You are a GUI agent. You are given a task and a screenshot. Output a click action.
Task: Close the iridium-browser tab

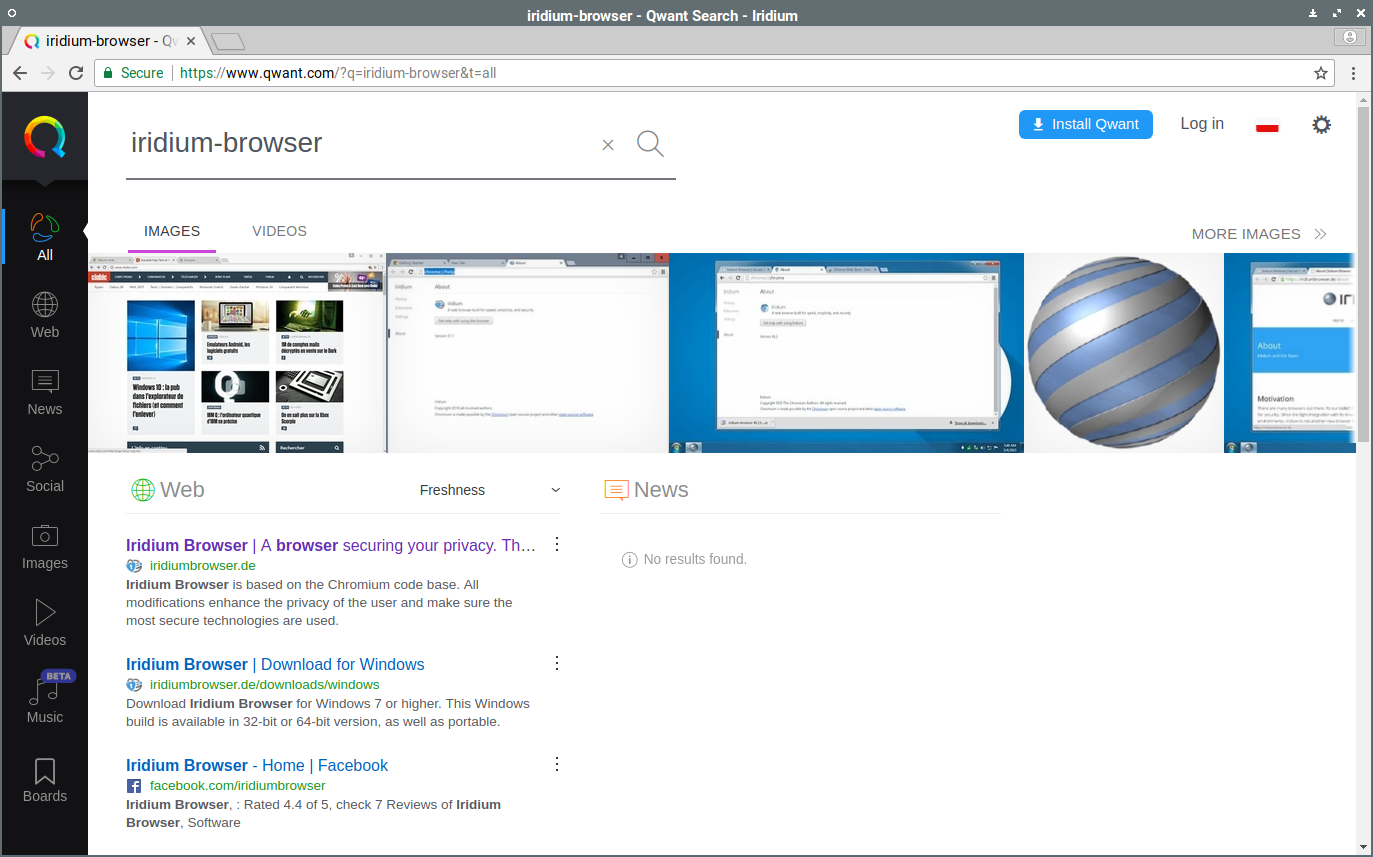[192, 41]
